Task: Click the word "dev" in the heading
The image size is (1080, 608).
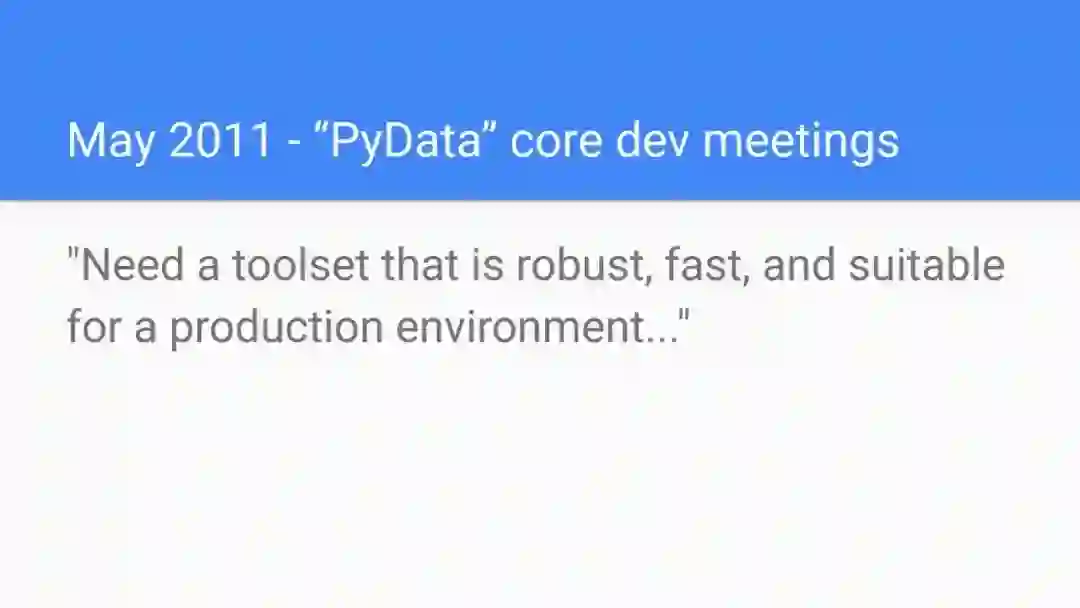Action: [653, 142]
